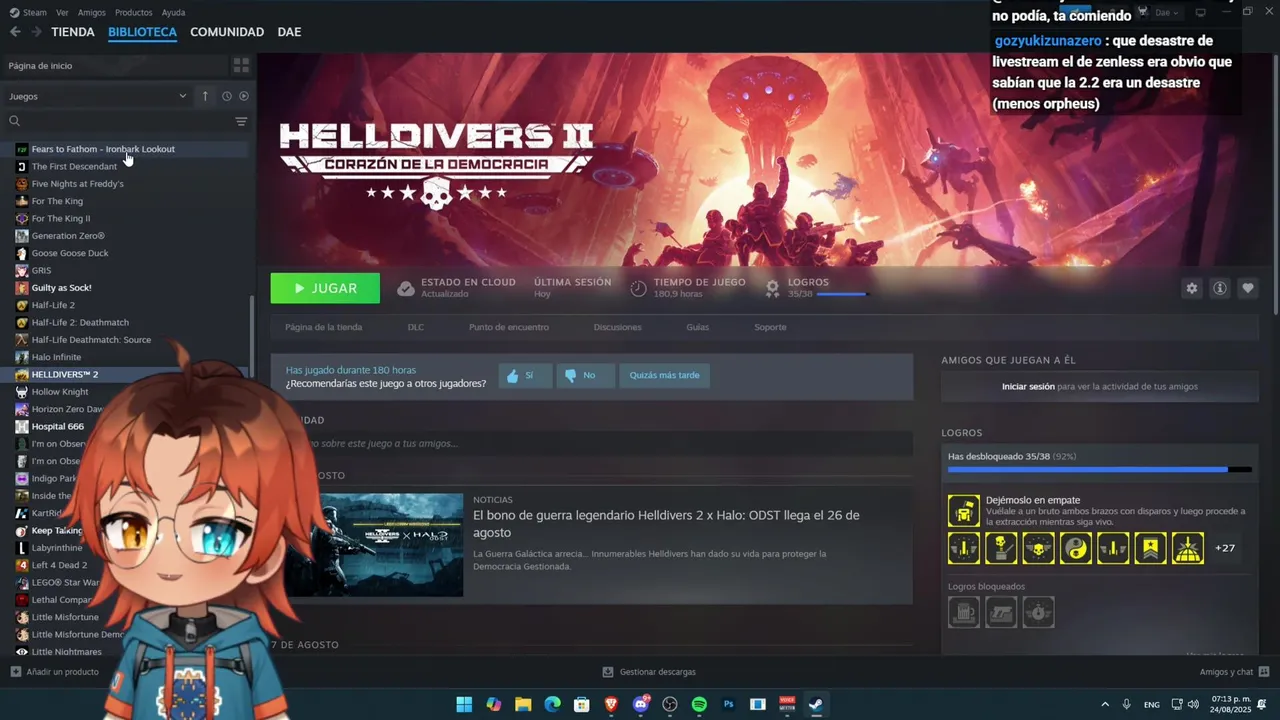The height and width of the screenshot is (720, 1280).
Task: Go to TIENDA section
Action: pyautogui.click(x=73, y=32)
